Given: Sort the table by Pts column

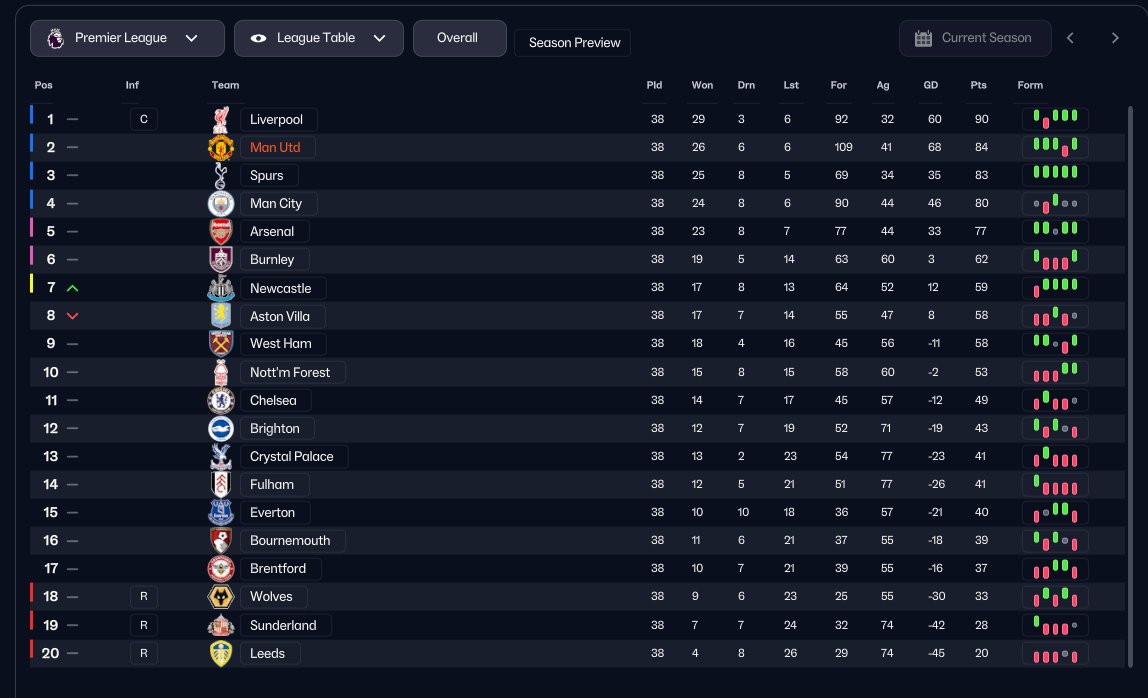Looking at the screenshot, I should [x=978, y=85].
